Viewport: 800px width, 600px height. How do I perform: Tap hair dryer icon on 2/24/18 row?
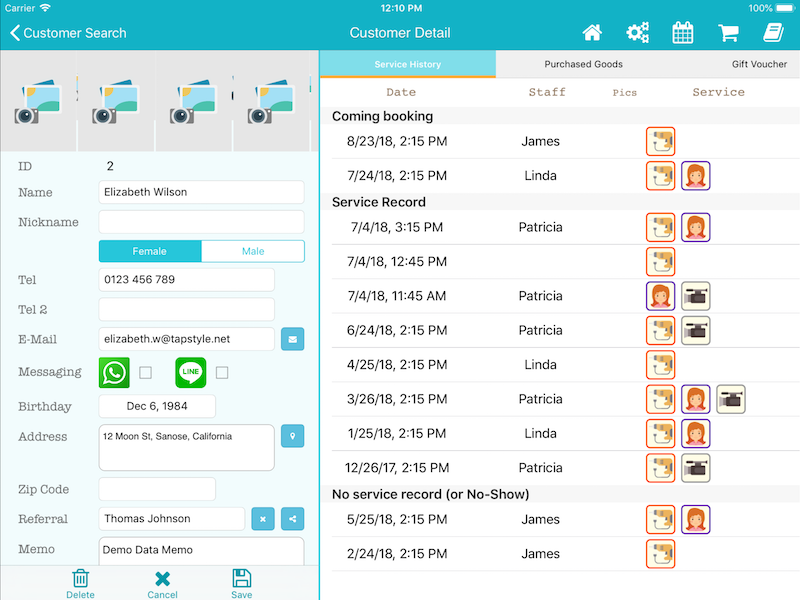coord(661,554)
